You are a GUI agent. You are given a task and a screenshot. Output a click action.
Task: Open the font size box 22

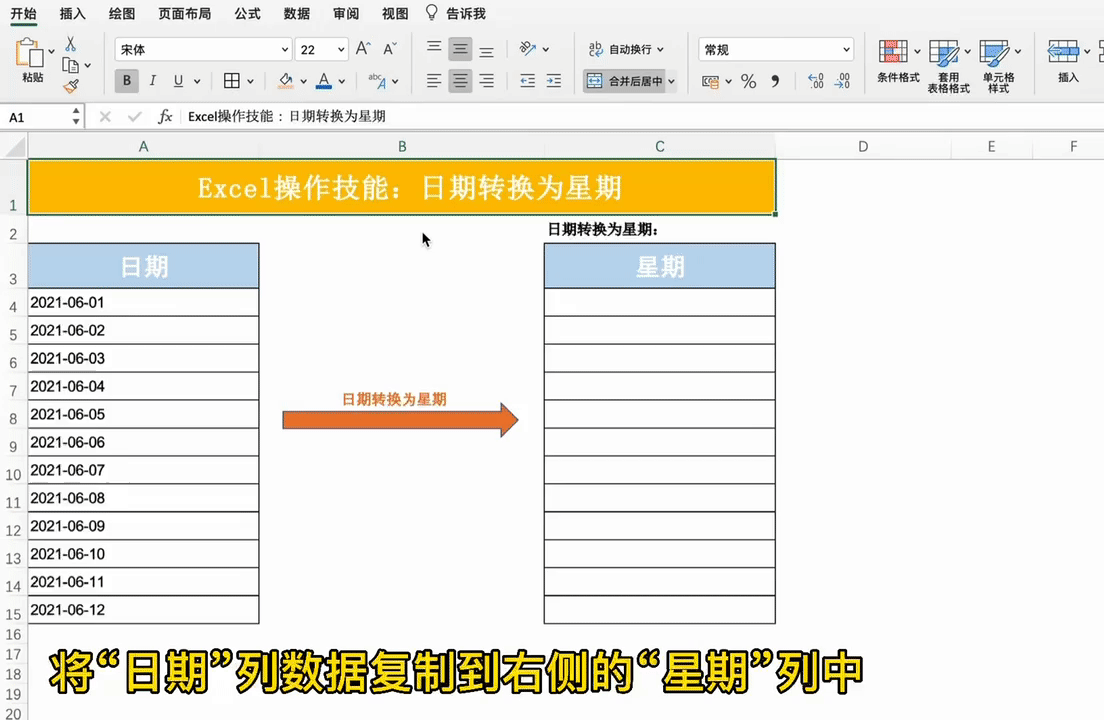[322, 49]
